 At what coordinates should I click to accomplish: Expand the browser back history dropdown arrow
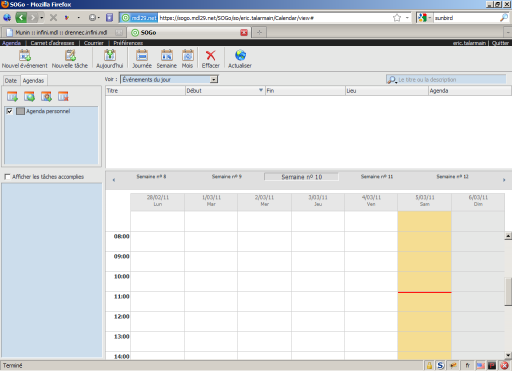[x=42, y=18]
